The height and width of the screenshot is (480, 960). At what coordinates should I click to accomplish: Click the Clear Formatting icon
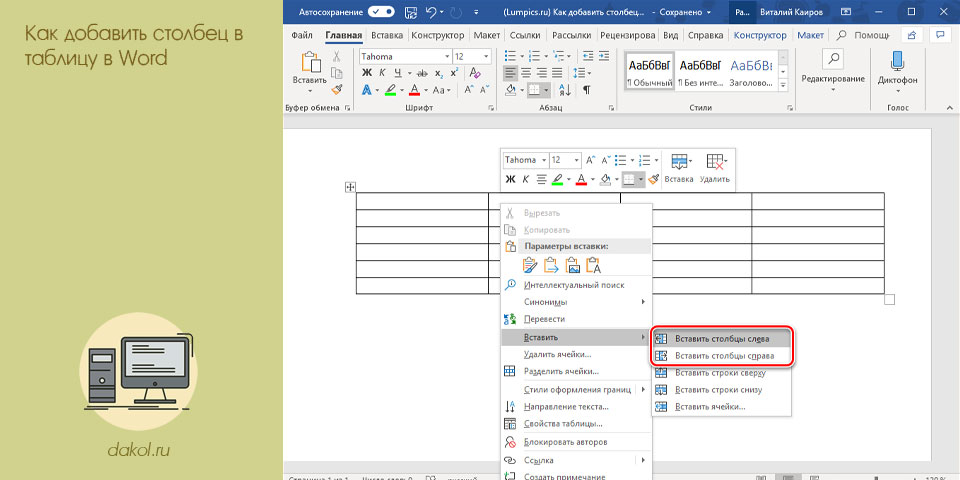click(x=474, y=73)
